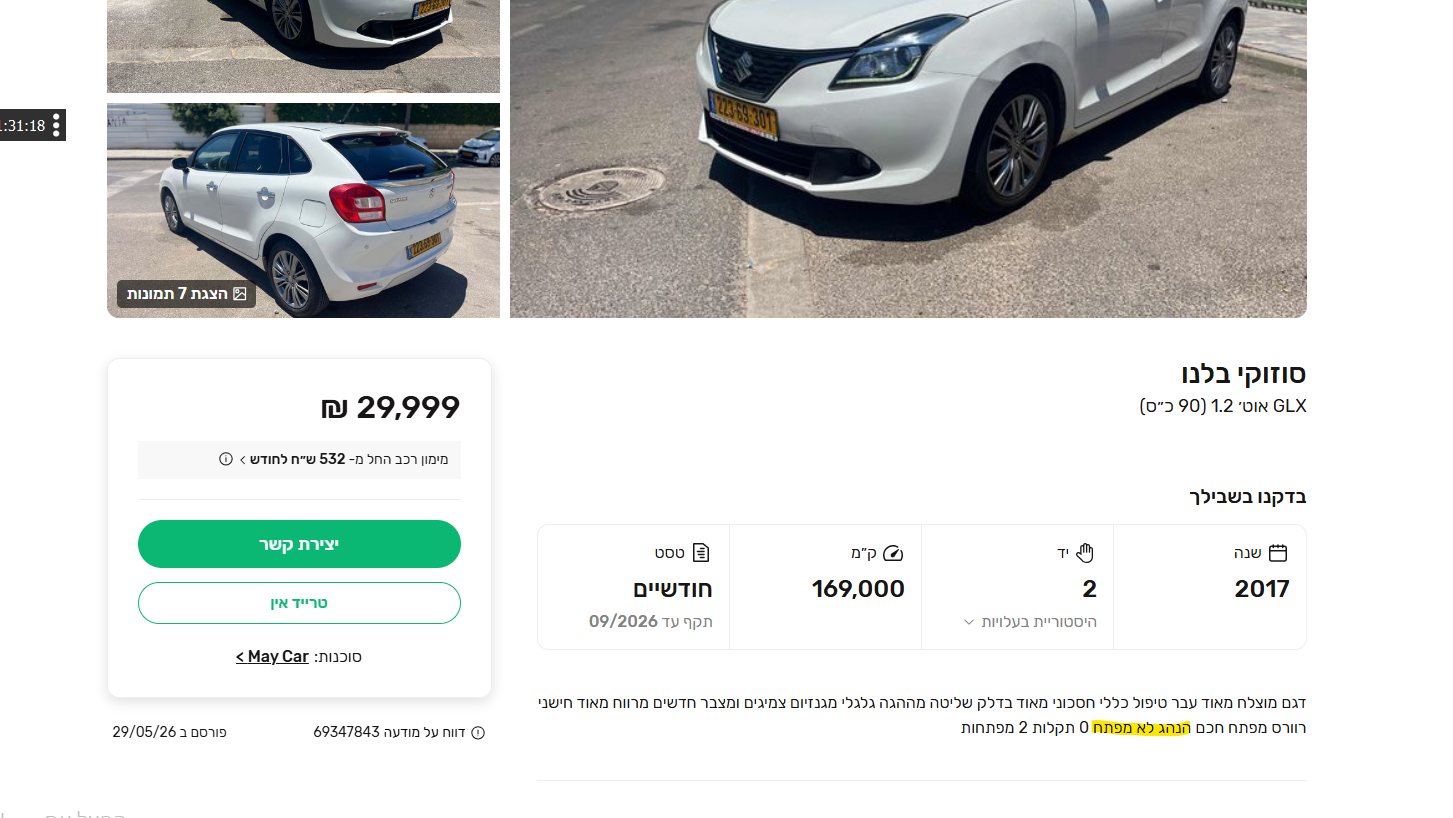Click the calendar icon next to שנה
1453x818 pixels.
[1278, 552]
